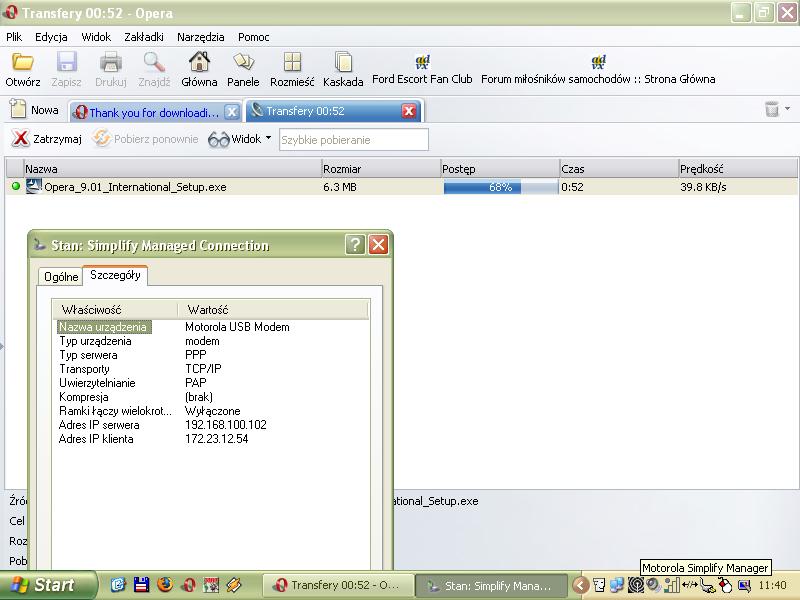Screen dimensions: 800x600
Task: Sort transfers by Prędkość column header
Action: click(702, 169)
